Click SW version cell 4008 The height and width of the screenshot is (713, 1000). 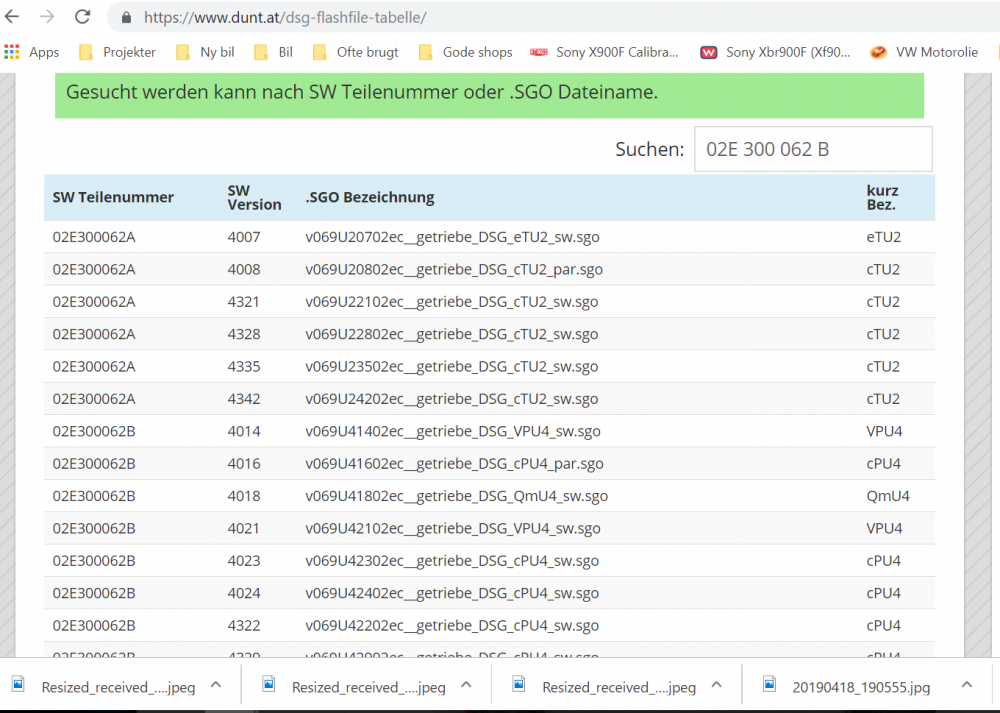[x=244, y=270]
